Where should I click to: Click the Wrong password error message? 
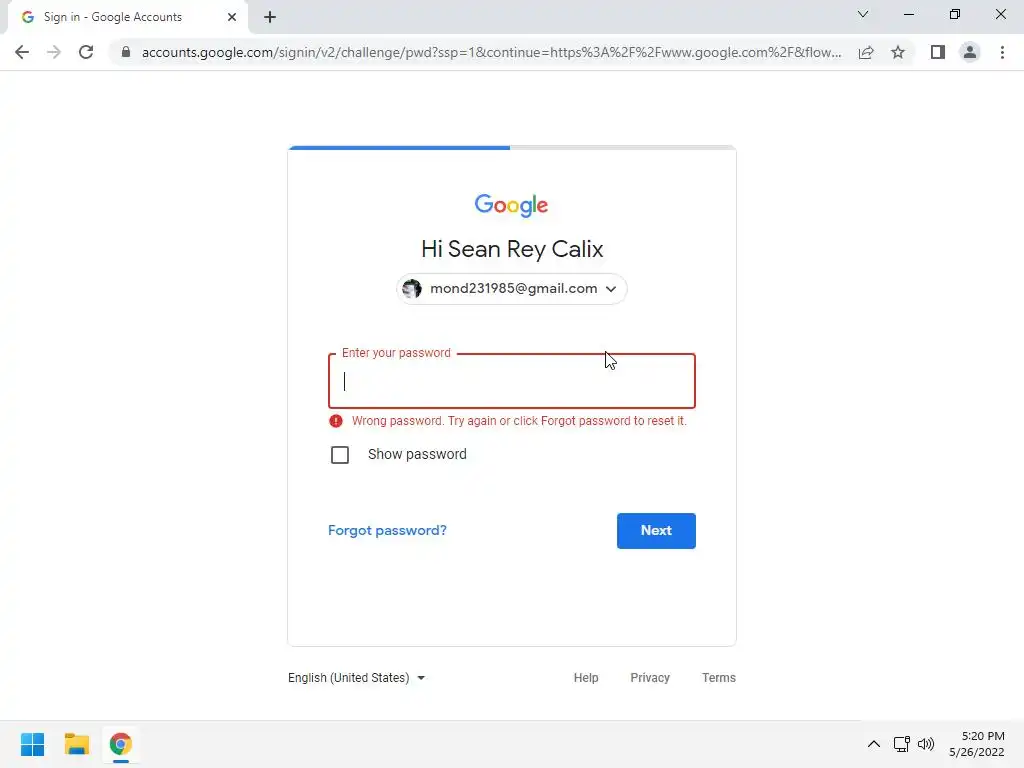pyautogui.click(x=519, y=421)
